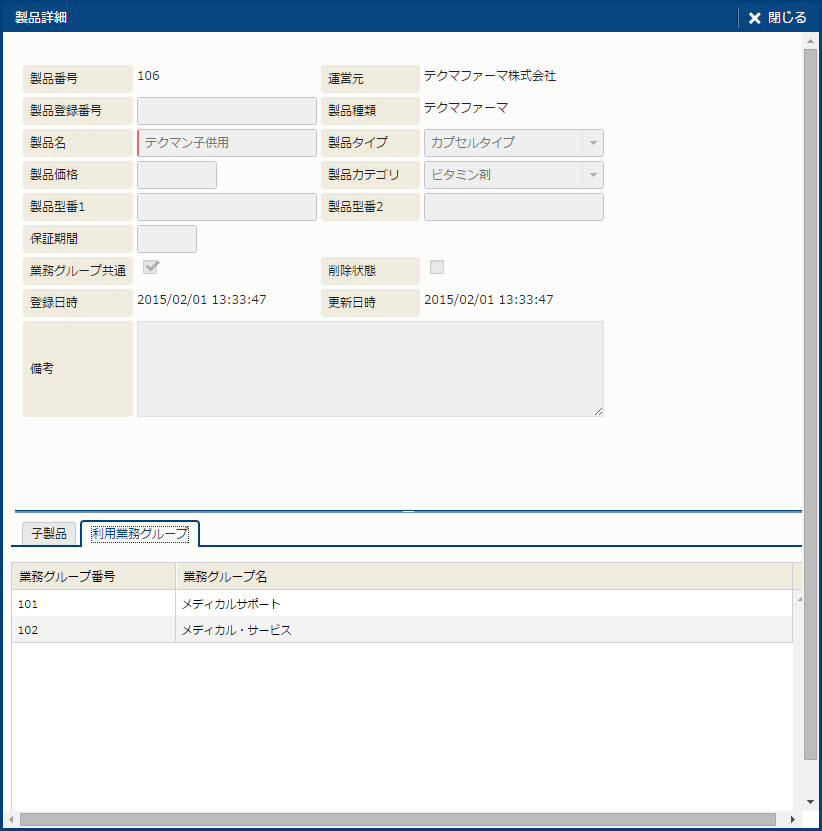Click inside the 備考 text area
Screen dimensions: 822x831
click(x=370, y=369)
